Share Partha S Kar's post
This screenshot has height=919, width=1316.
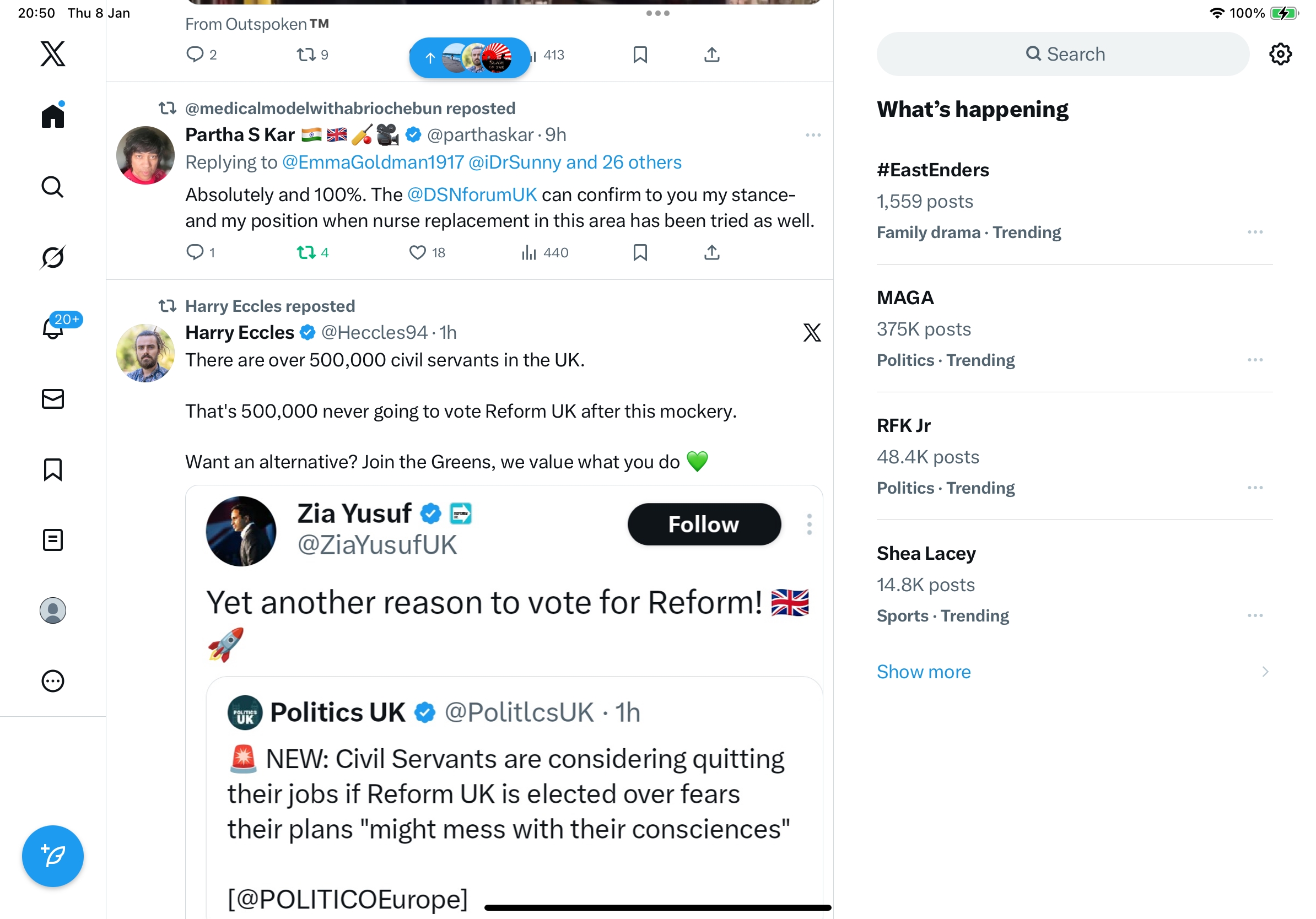click(712, 253)
